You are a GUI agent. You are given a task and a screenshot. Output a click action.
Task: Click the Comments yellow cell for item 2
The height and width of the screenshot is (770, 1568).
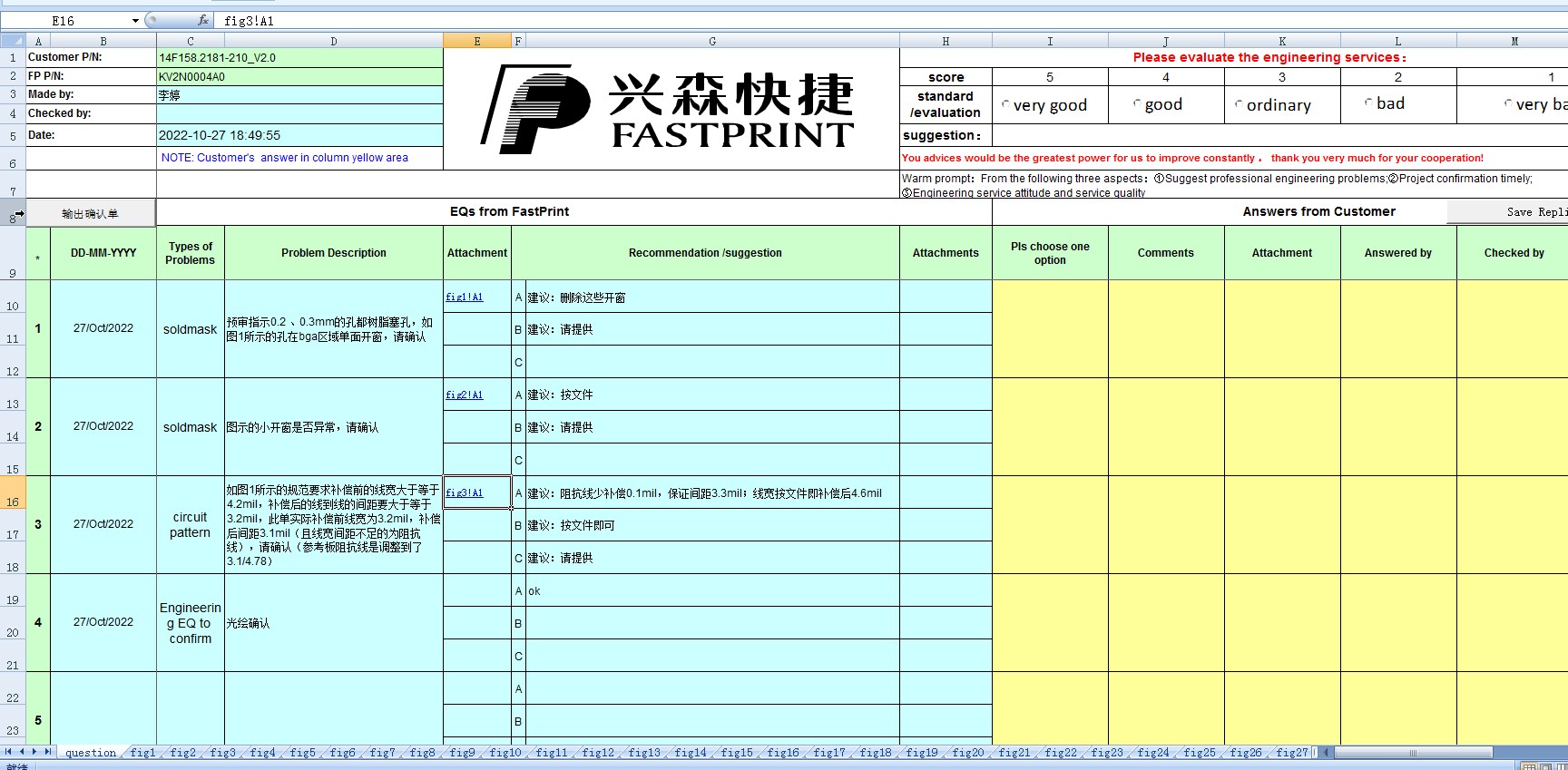click(x=1166, y=427)
